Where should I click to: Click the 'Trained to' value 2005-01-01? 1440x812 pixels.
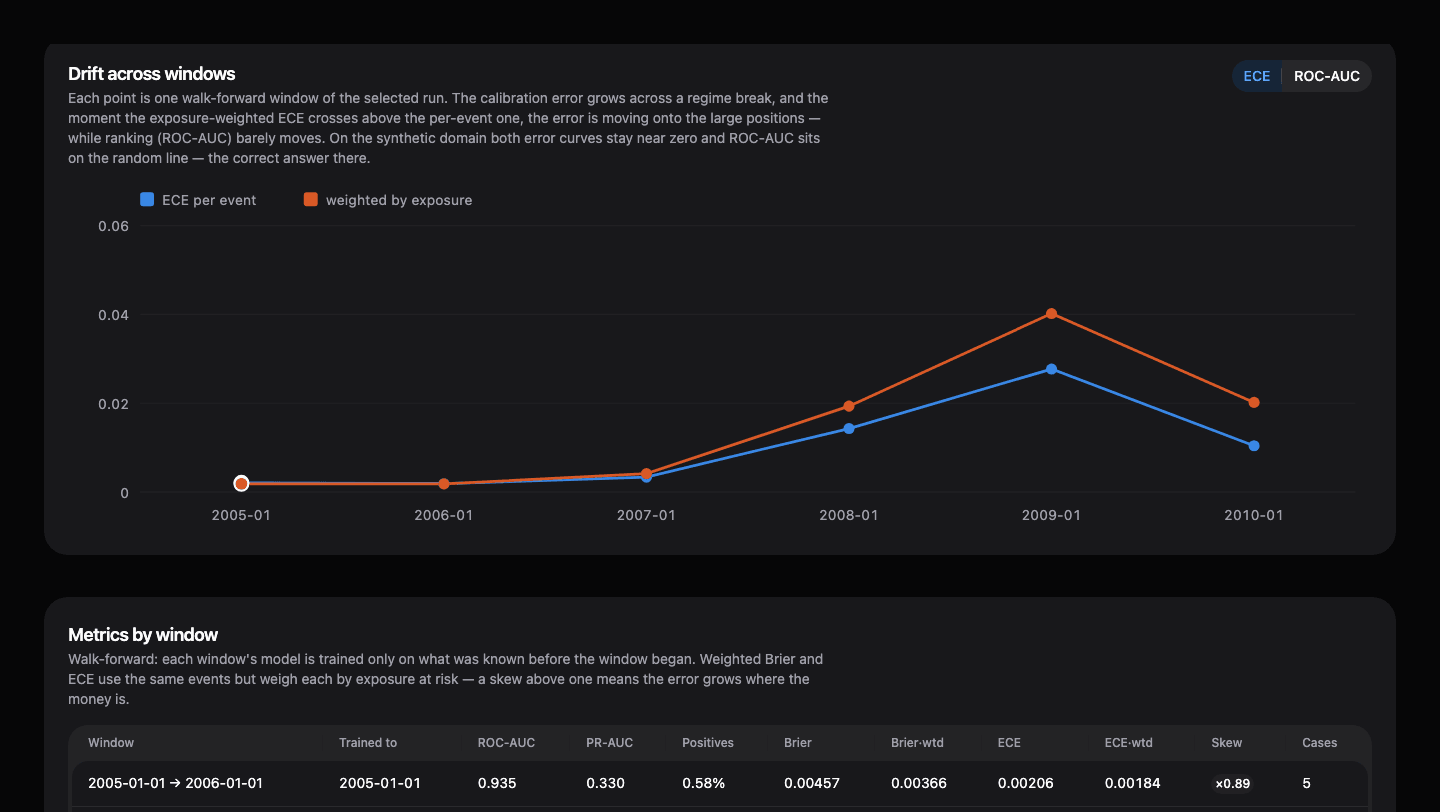click(x=380, y=783)
